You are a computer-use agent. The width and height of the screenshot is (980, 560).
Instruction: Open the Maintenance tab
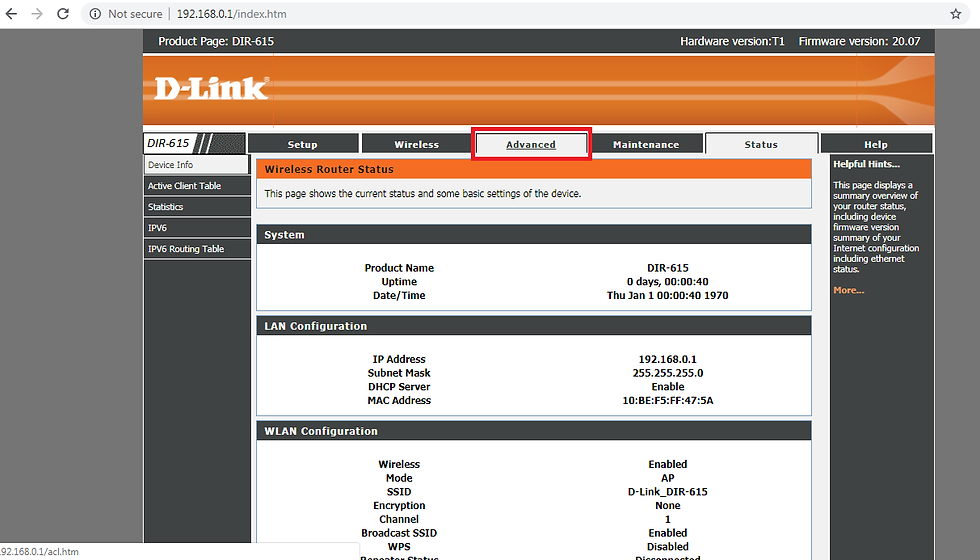tap(646, 144)
